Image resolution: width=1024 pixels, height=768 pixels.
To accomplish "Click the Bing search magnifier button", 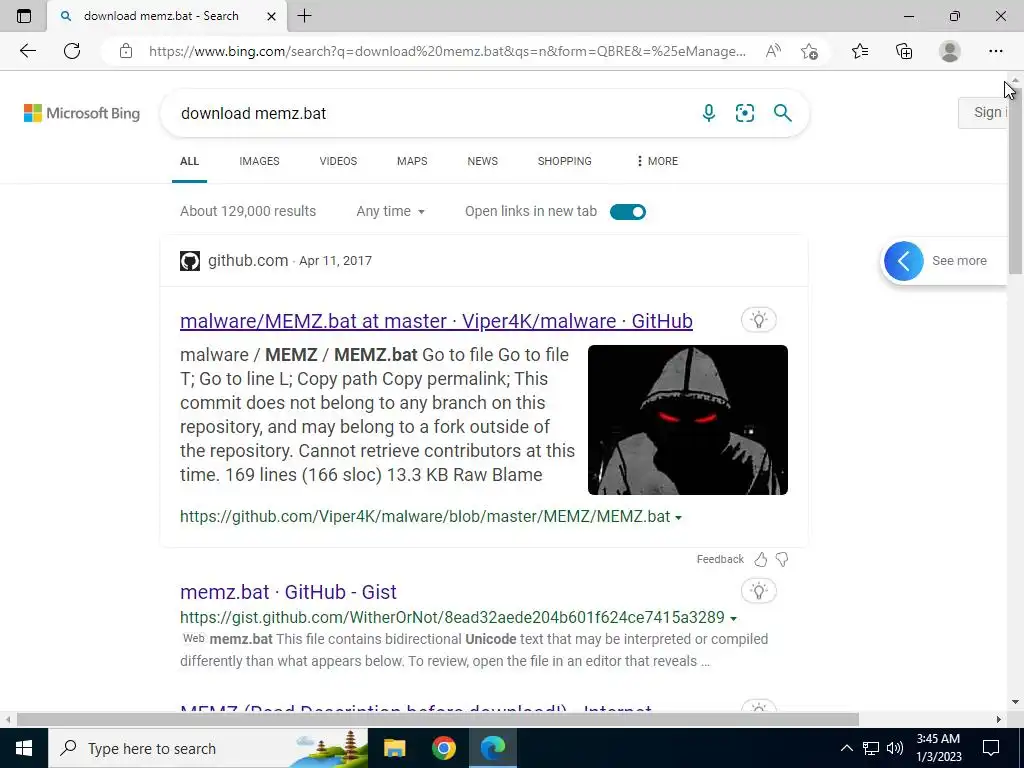I will coord(782,113).
